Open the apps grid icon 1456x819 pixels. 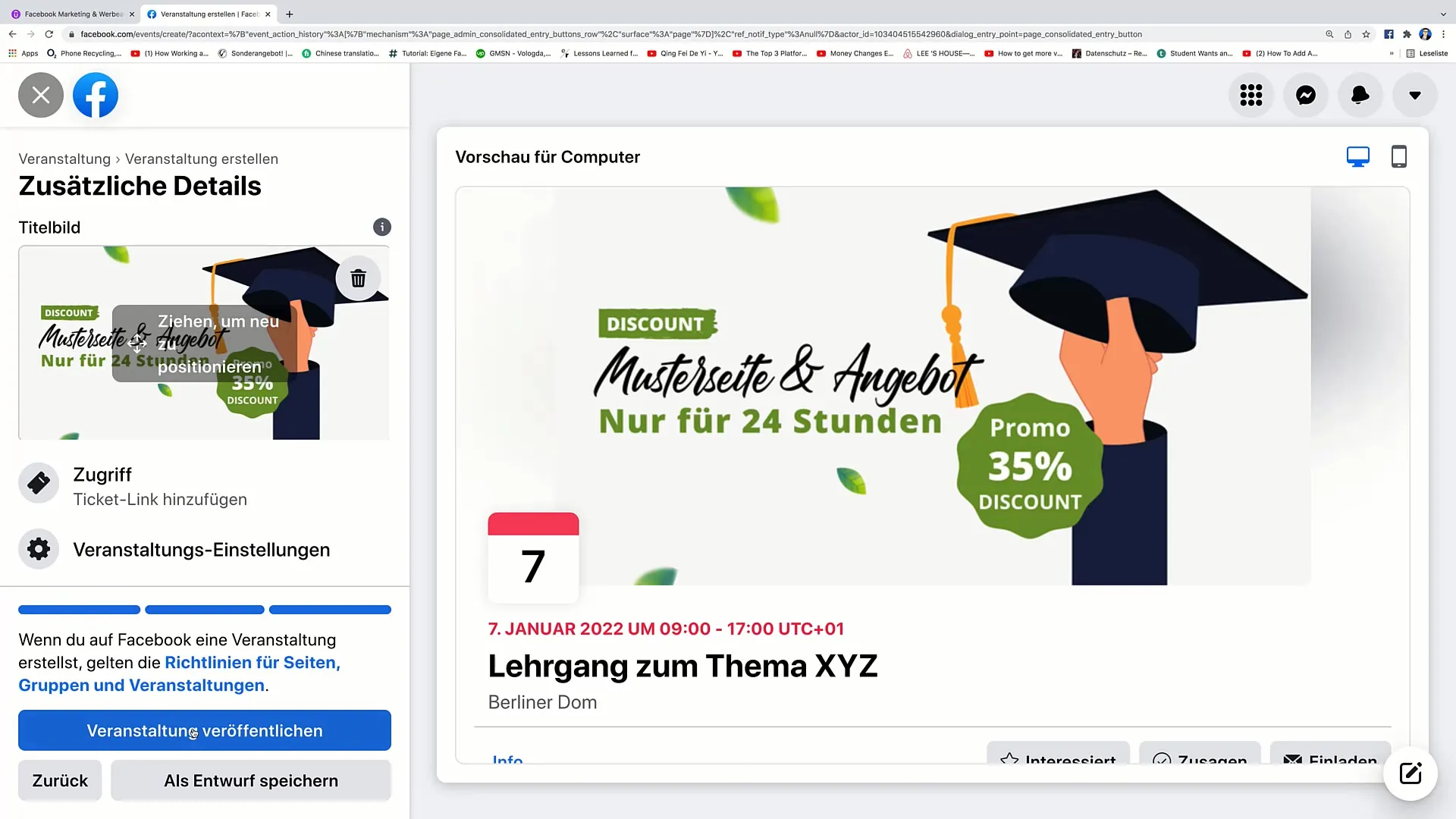coord(1250,95)
